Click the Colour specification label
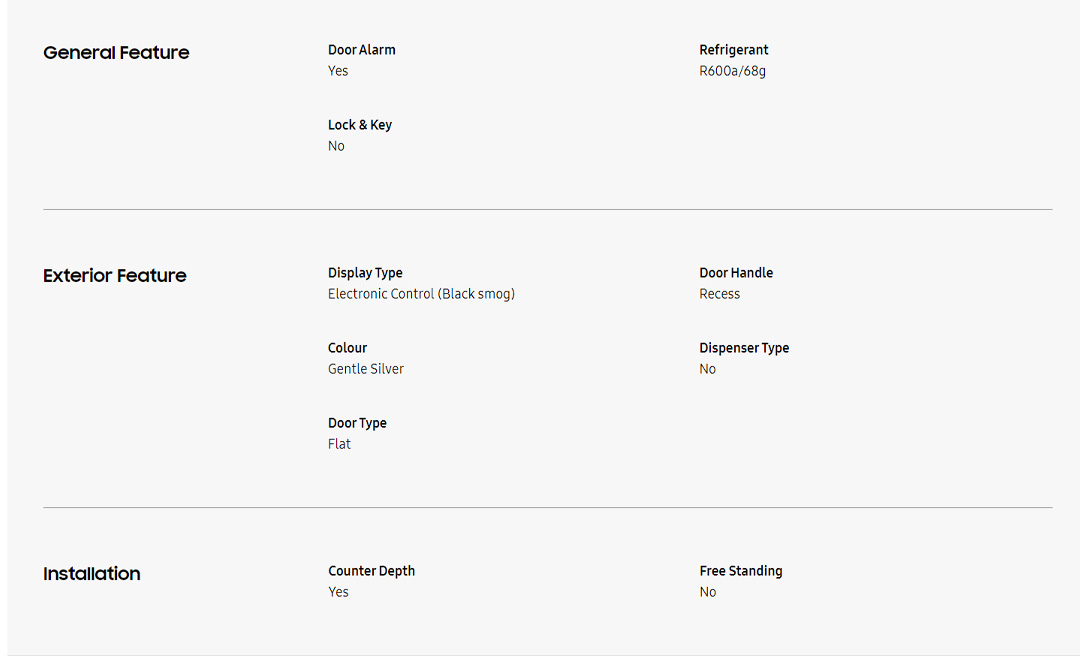Image resolution: width=1080 pixels, height=656 pixels. 347,348
